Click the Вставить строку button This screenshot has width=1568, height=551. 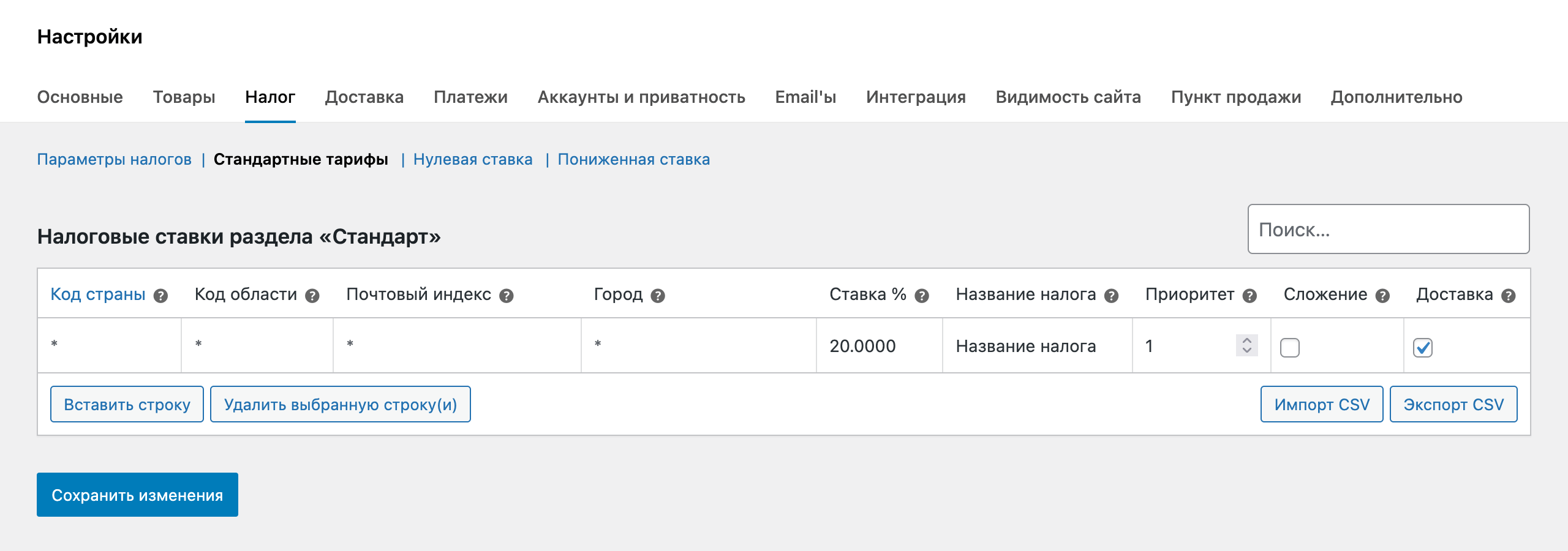tap(127, 405)
